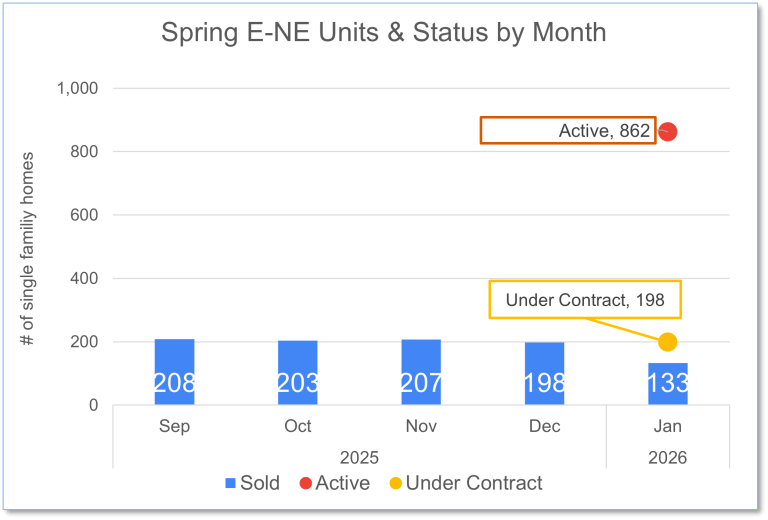The width and height of the screenshot is (768, 520).
Task: Select the chart title text
Action: pyautogui.click(x=384, y=32)
